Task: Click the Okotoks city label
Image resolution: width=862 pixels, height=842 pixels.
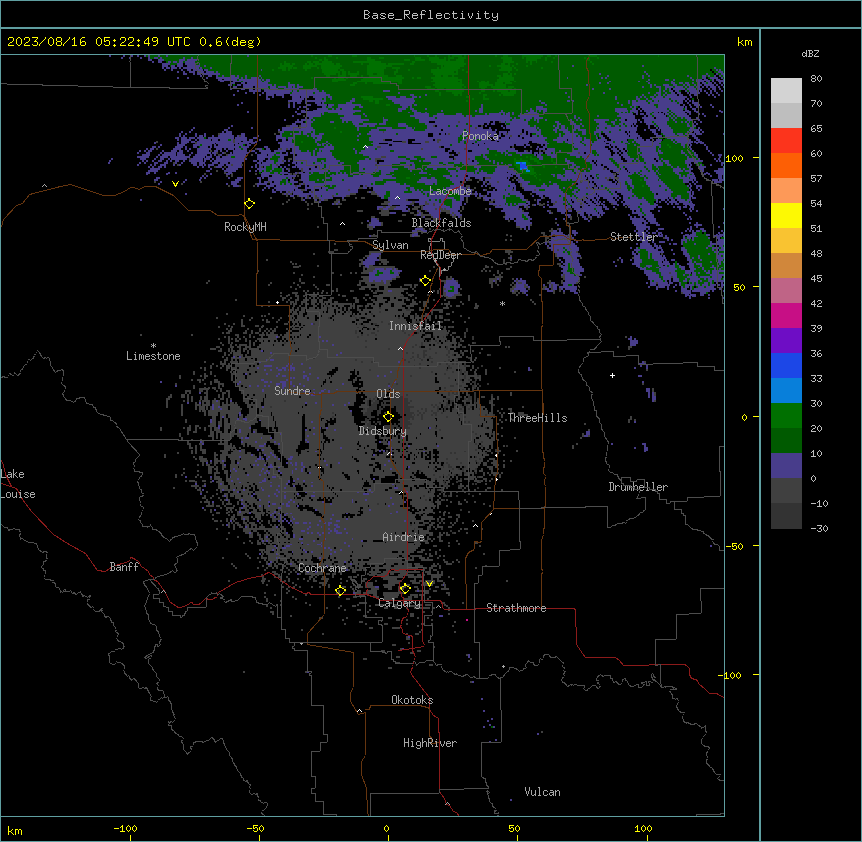Action: click(412, 700)
